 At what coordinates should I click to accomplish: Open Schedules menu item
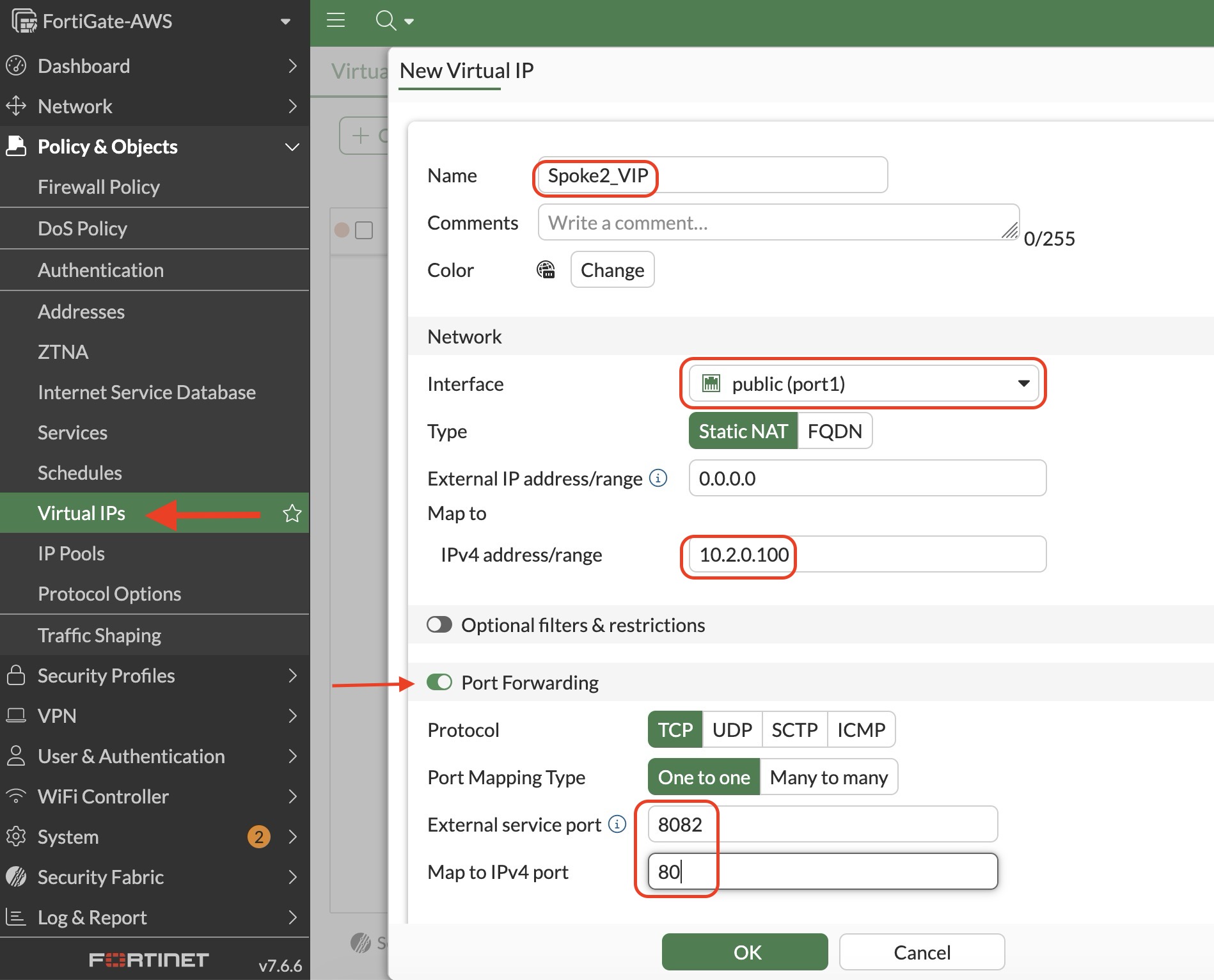point(154,472)
